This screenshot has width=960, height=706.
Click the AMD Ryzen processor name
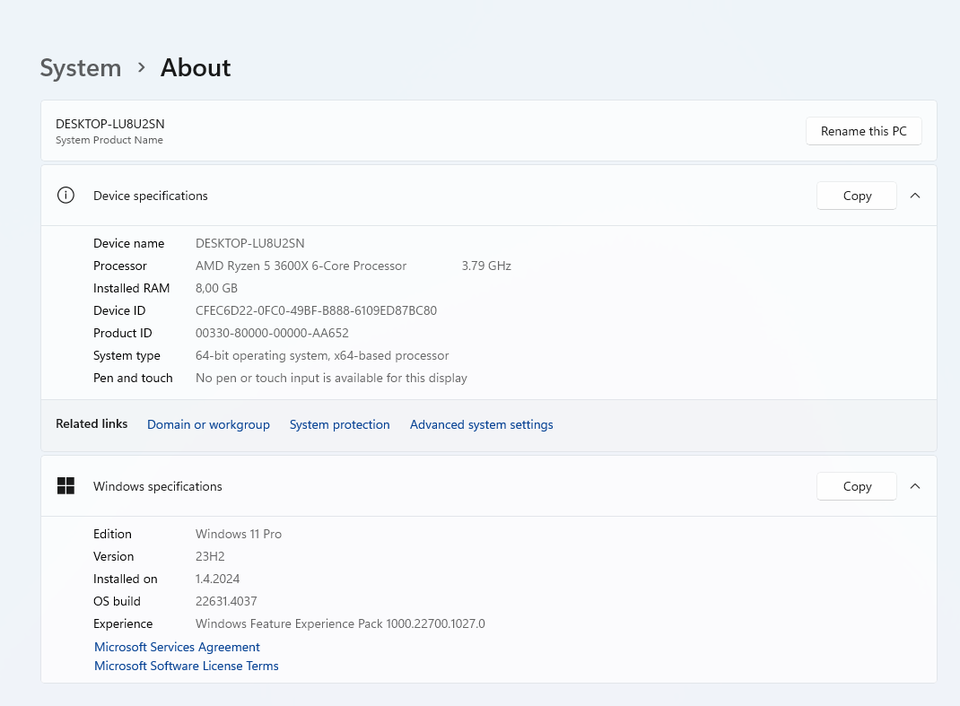click(301, 266)
